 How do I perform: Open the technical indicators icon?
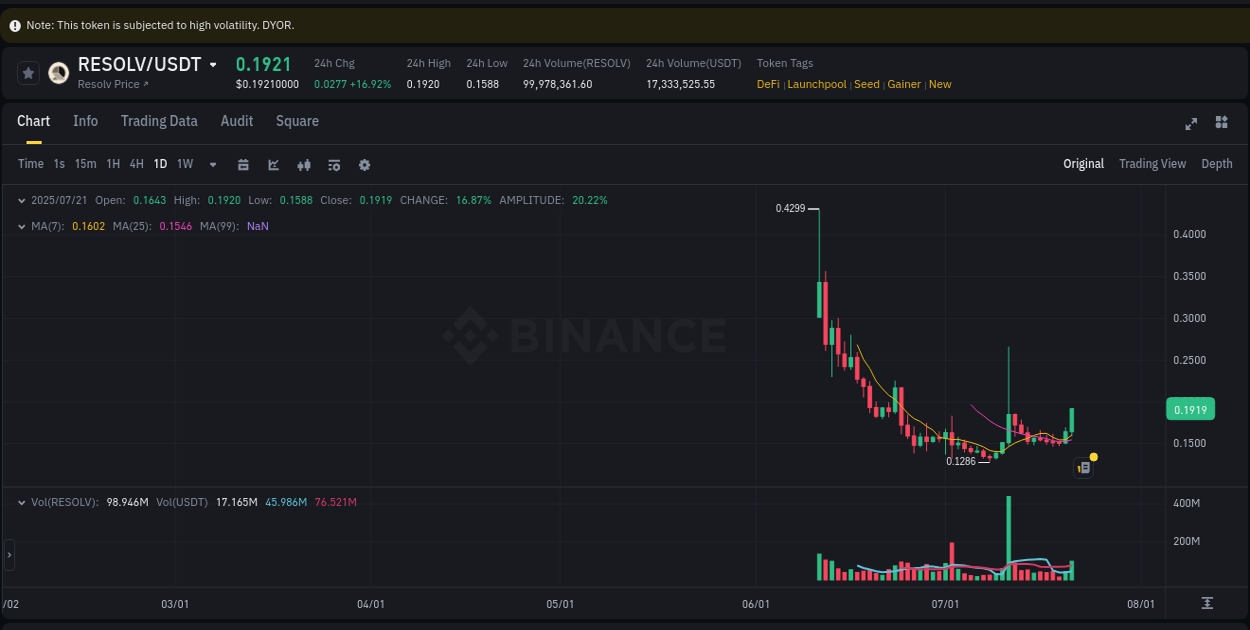pos(334,164)
